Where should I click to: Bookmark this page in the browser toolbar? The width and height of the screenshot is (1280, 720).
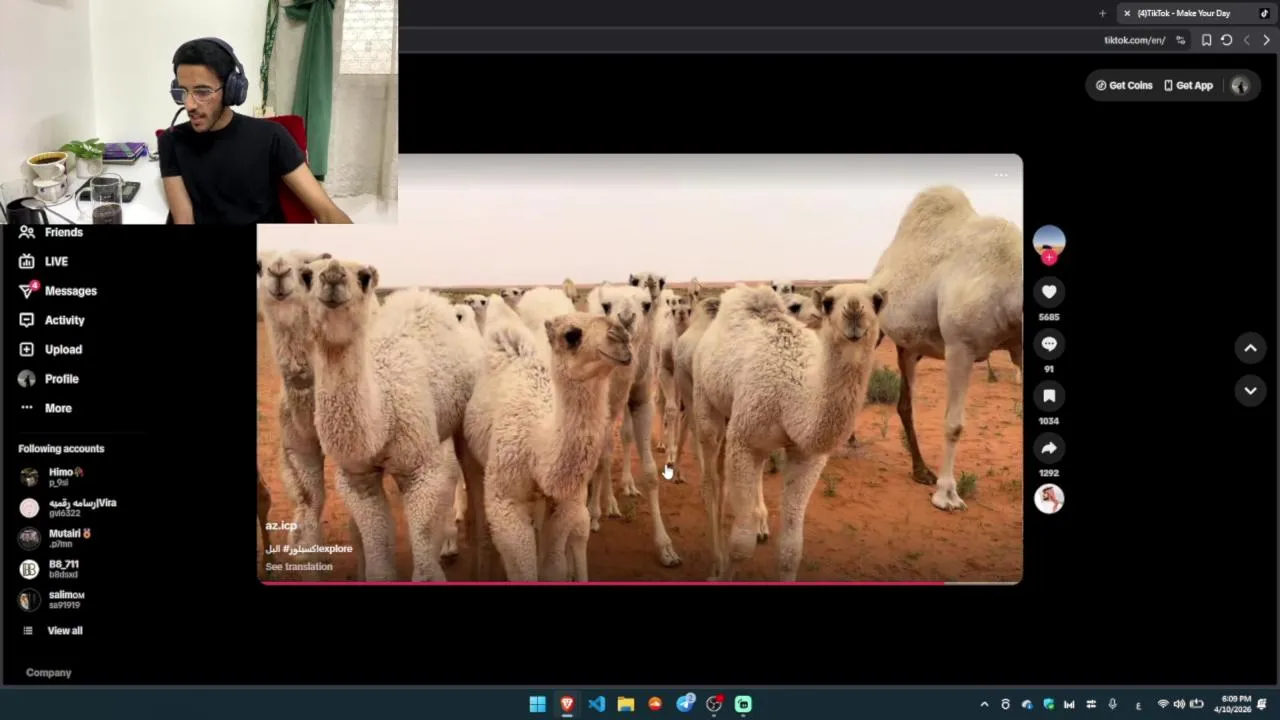[1206, 40]
